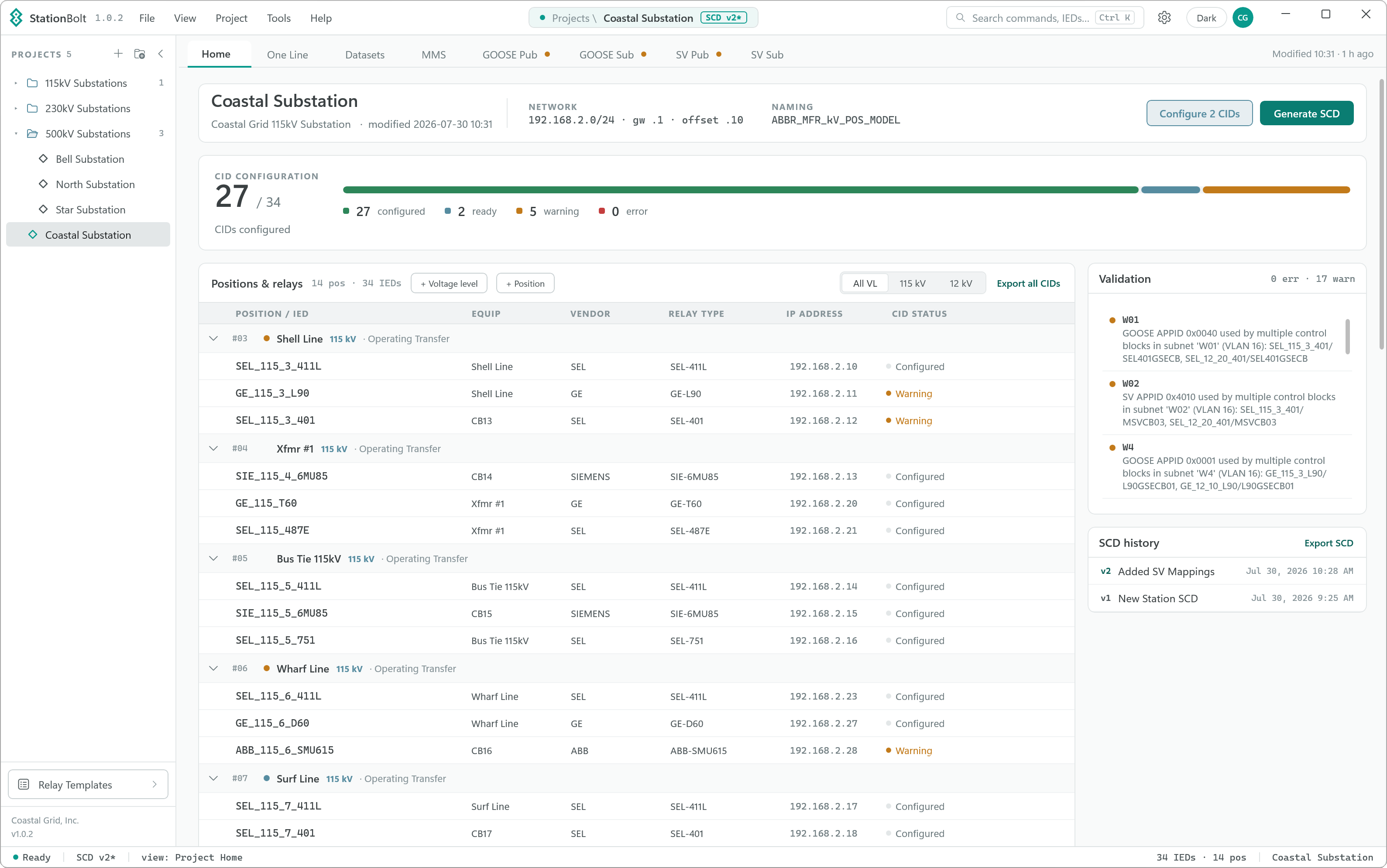Filter relays by 12 kV
This screenshot has width=1387, height=868.
[x=961, y=283]
